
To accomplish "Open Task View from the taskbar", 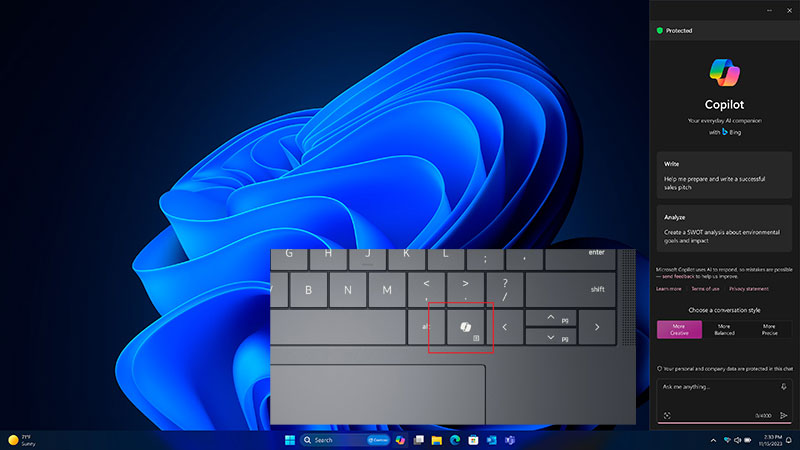I will click(x=419, y=440).
